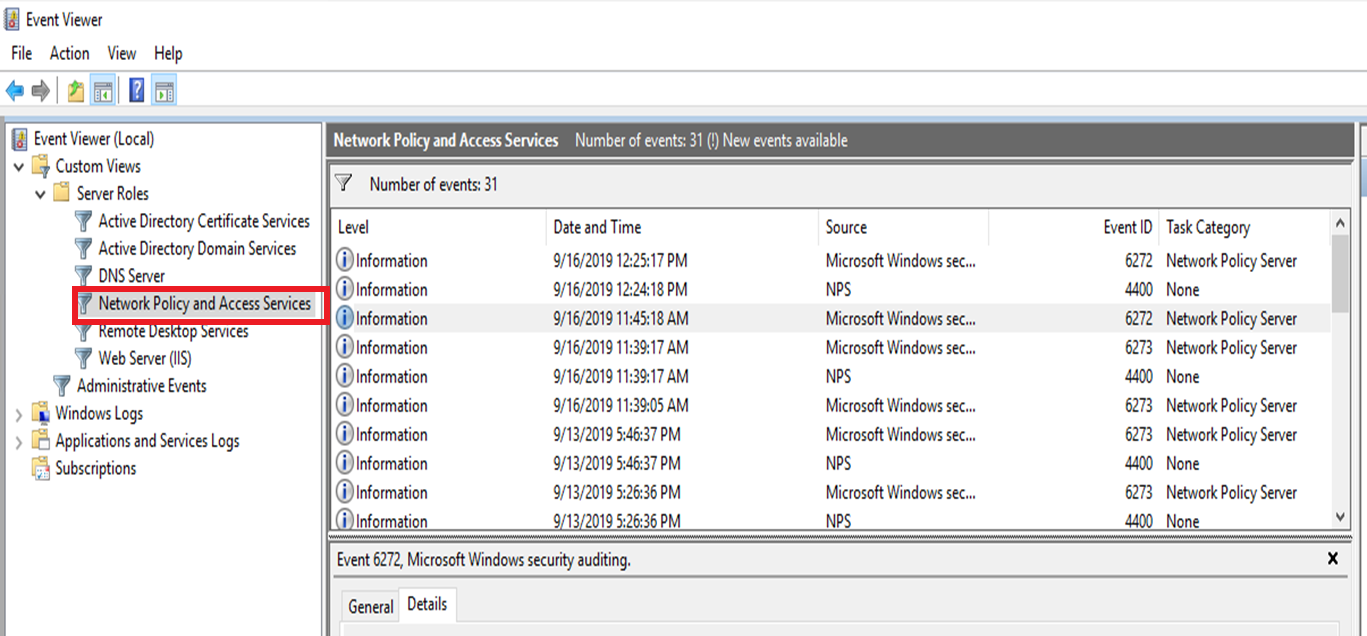Switch to the General tab
1367x636 pixels.
click(x=370, y=606)
